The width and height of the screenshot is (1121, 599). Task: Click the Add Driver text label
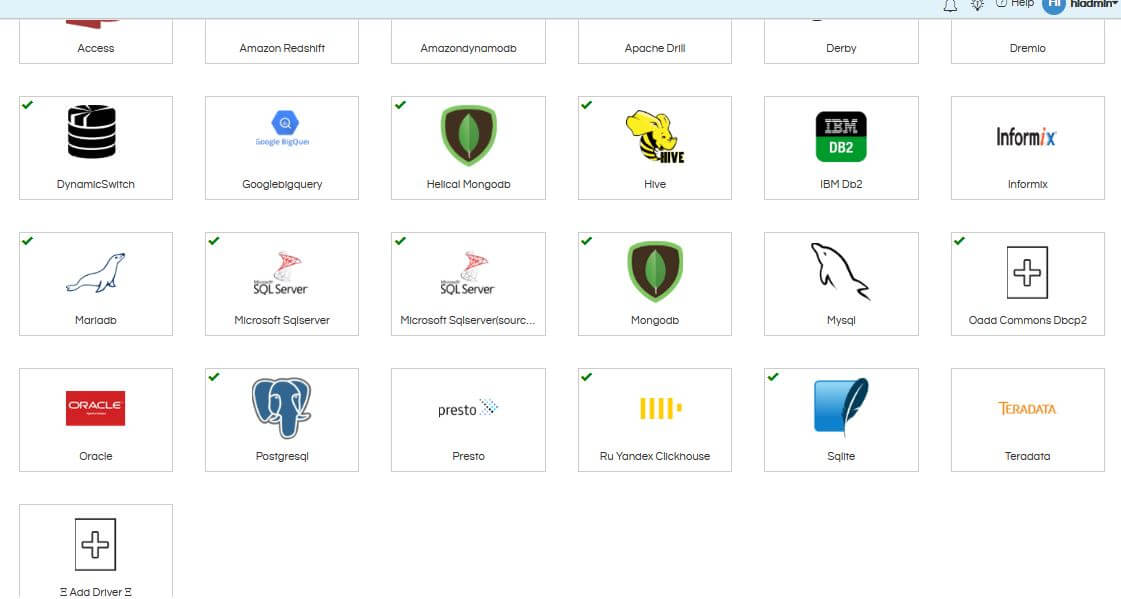coord(96,592)
